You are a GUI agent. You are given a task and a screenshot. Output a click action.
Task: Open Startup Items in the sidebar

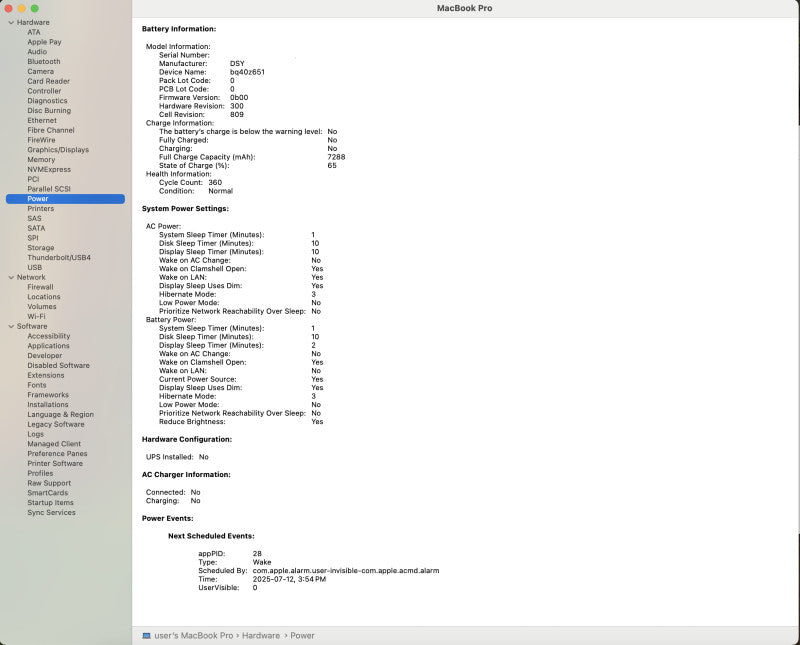point(51,503)
